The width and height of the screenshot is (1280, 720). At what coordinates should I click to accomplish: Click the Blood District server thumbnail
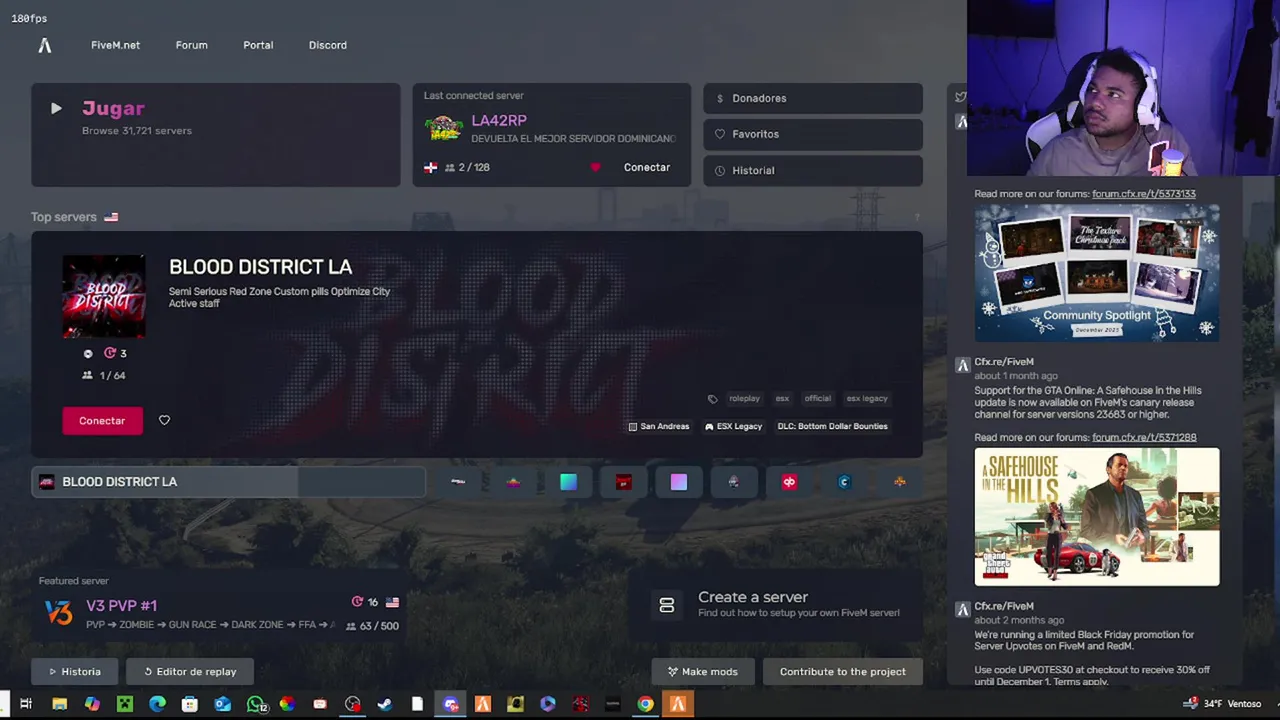tap(104, 297)
